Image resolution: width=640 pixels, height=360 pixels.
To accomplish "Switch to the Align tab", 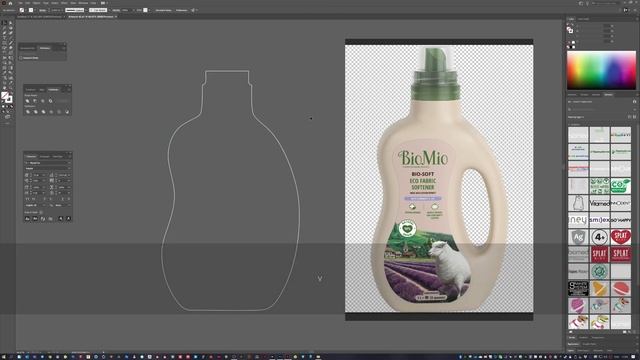I will pyautogui.click(x=42, y=90).
